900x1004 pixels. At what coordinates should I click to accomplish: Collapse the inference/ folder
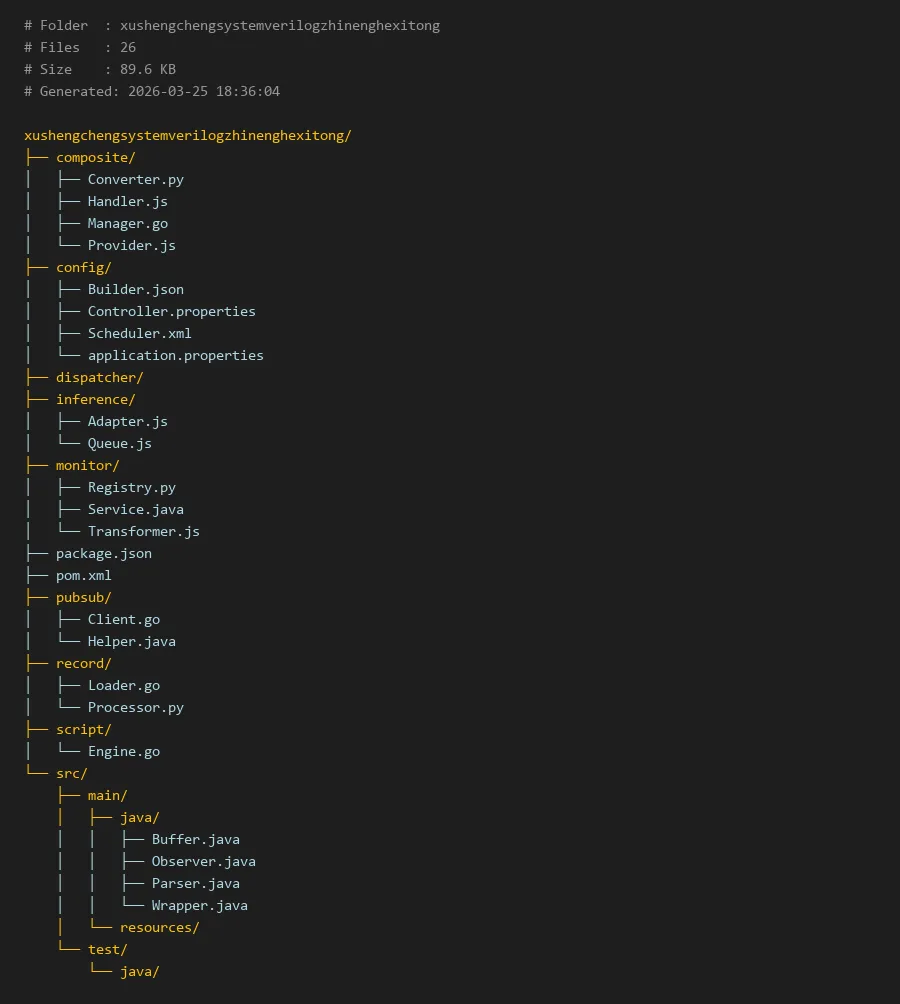click(95, 399)
